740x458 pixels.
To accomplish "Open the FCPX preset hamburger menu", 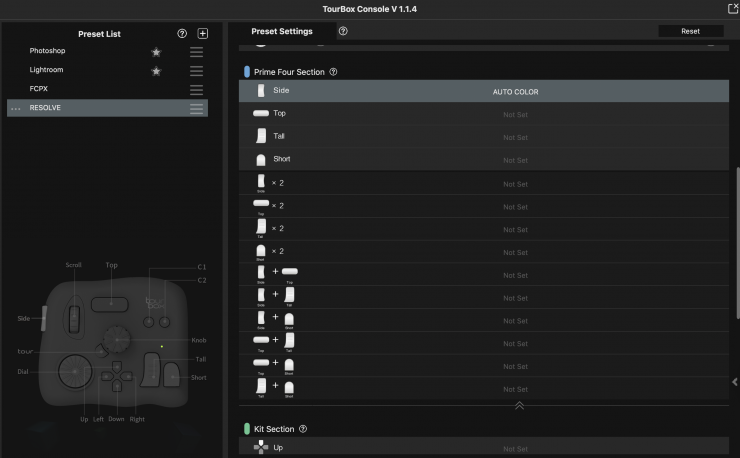I will pyautogui.click(x=197, y=89).
